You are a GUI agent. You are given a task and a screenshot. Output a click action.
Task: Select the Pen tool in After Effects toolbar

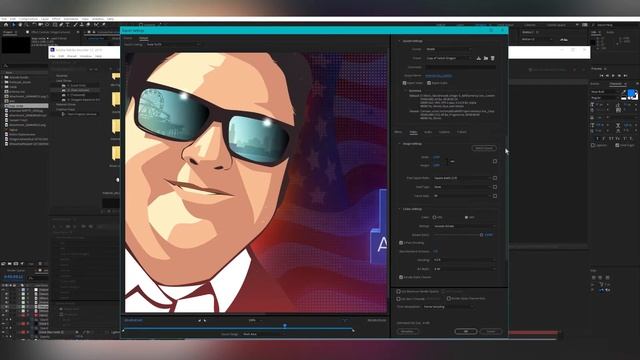pos(61,25)
